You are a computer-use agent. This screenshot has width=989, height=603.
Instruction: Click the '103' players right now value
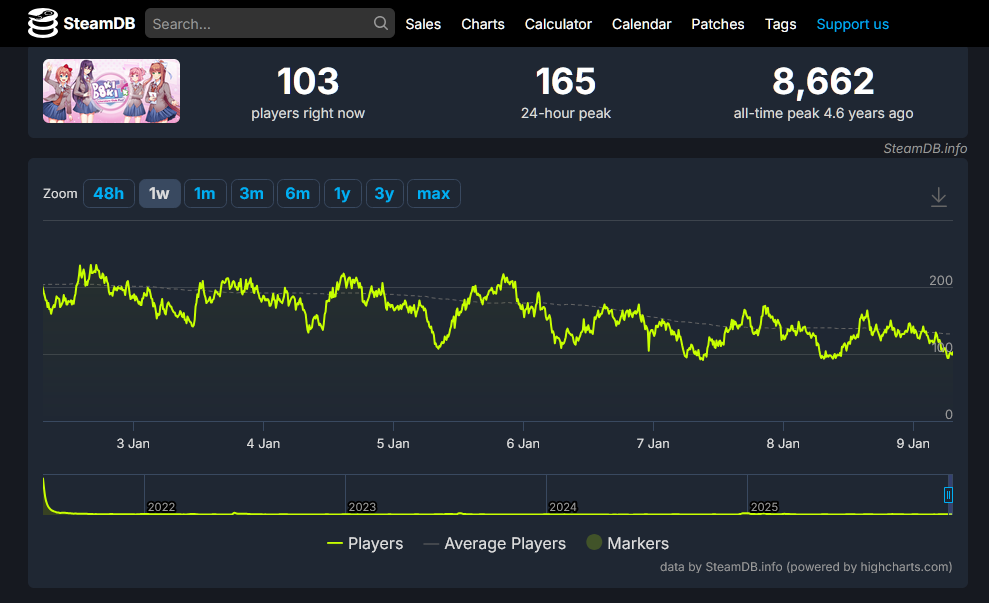point(308,81)
